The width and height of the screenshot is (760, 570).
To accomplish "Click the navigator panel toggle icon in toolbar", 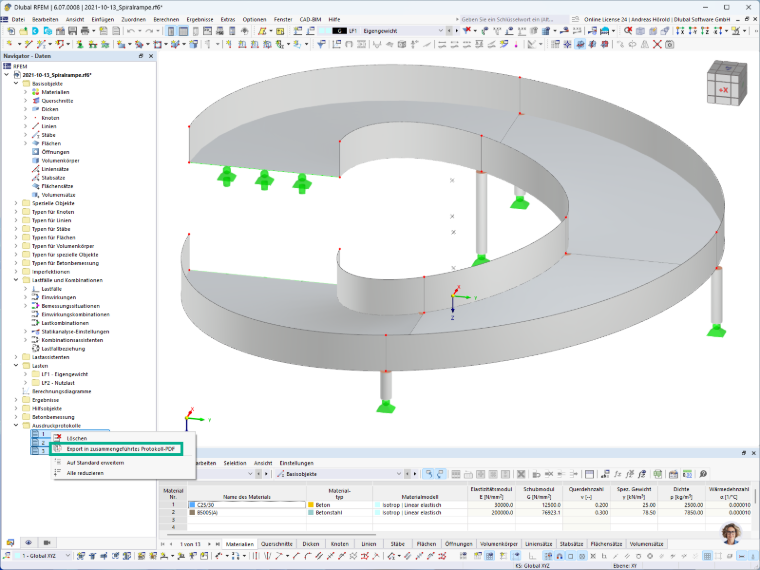I will coord(171,31).
